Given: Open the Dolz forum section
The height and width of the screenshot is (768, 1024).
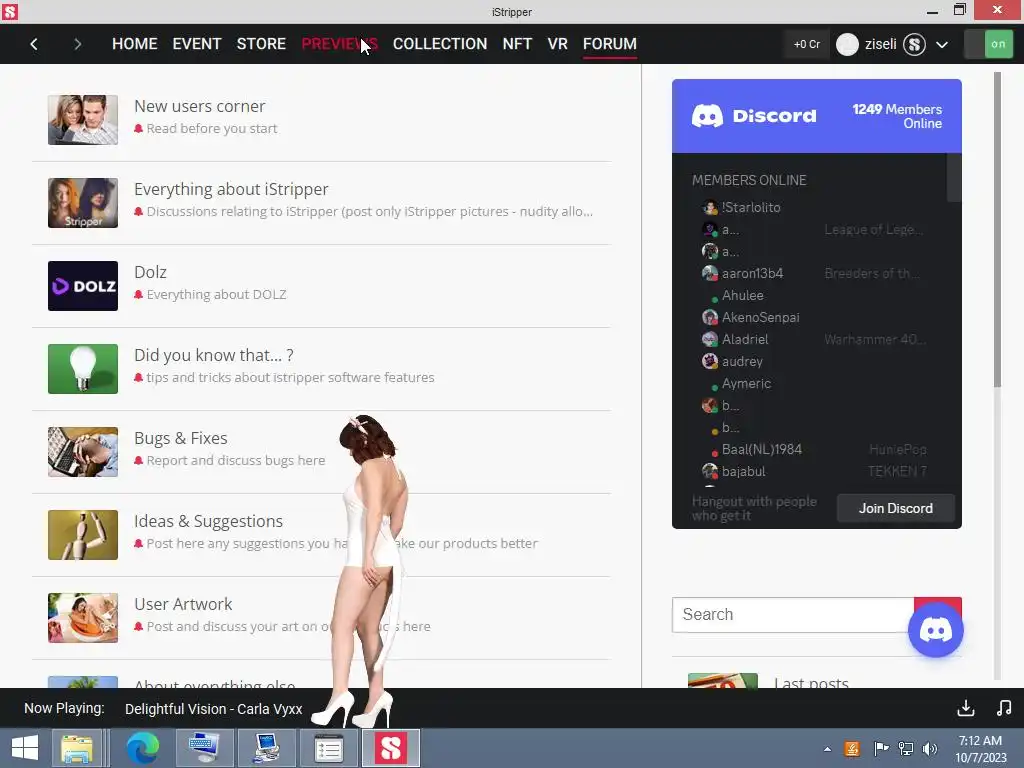Looking at the screenshot, I should pyautogui.click(x=150, y=272).
